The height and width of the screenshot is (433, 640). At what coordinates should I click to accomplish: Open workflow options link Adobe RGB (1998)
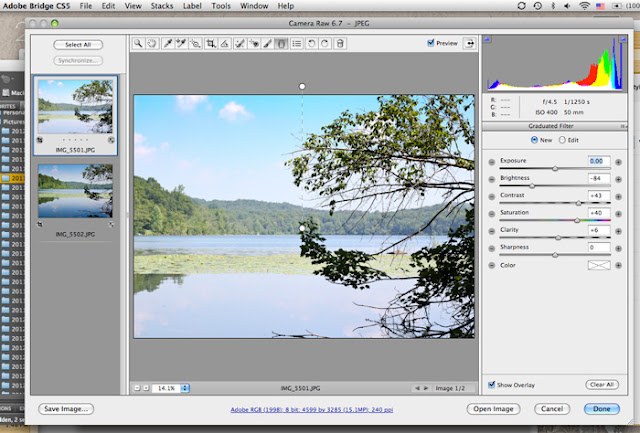(312, 409)
